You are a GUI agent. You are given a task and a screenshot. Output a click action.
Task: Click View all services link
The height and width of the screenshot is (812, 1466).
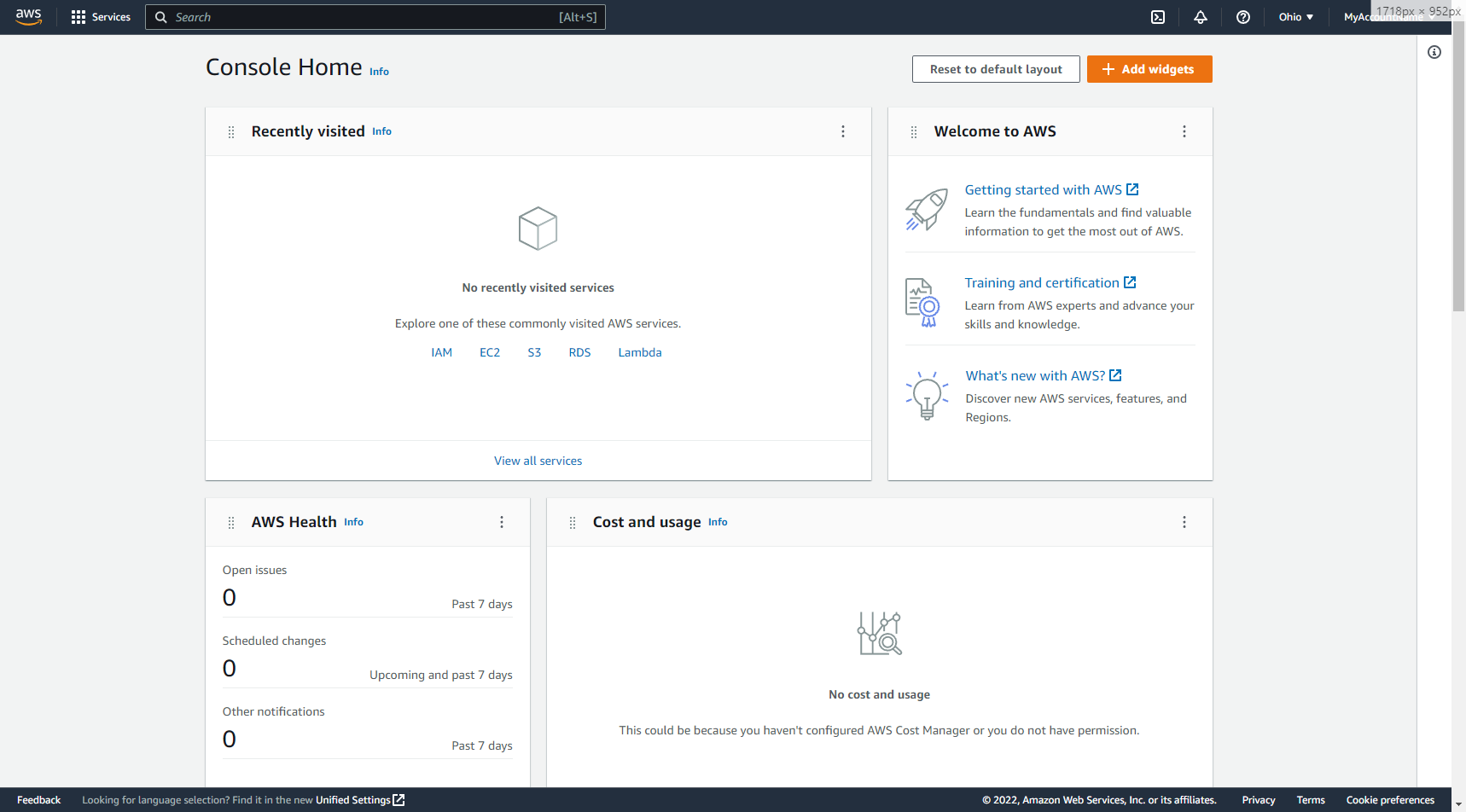pyautogui.click(x=538, y=461)
